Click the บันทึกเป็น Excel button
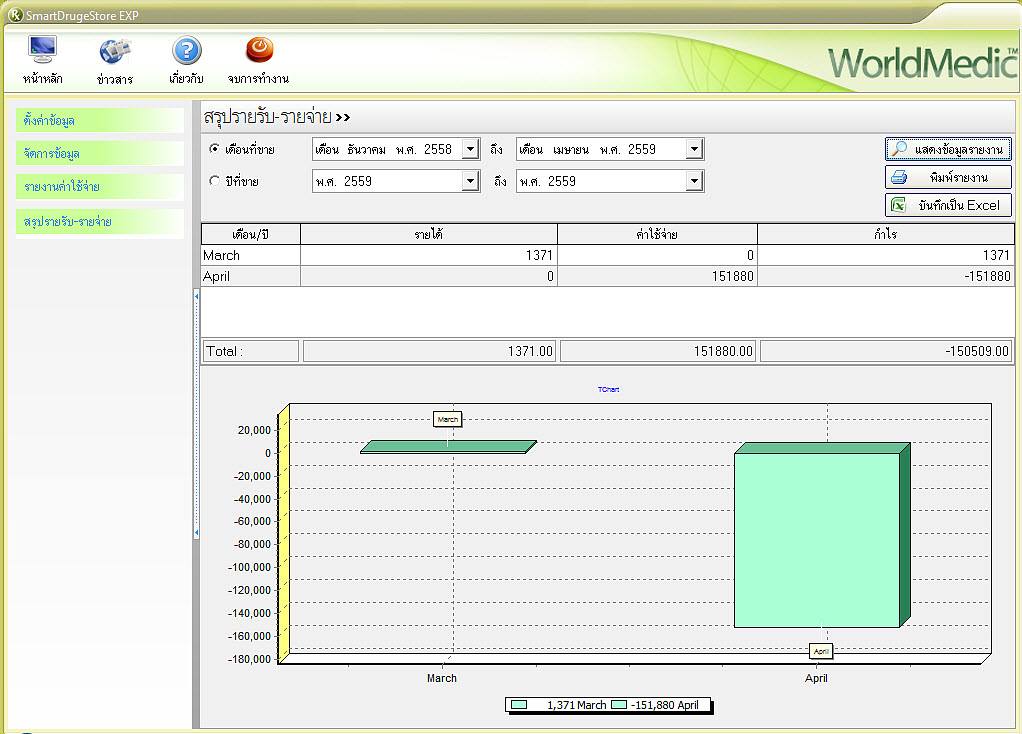This screenshot has height=734, width=1022. click(x=948, y=205)
